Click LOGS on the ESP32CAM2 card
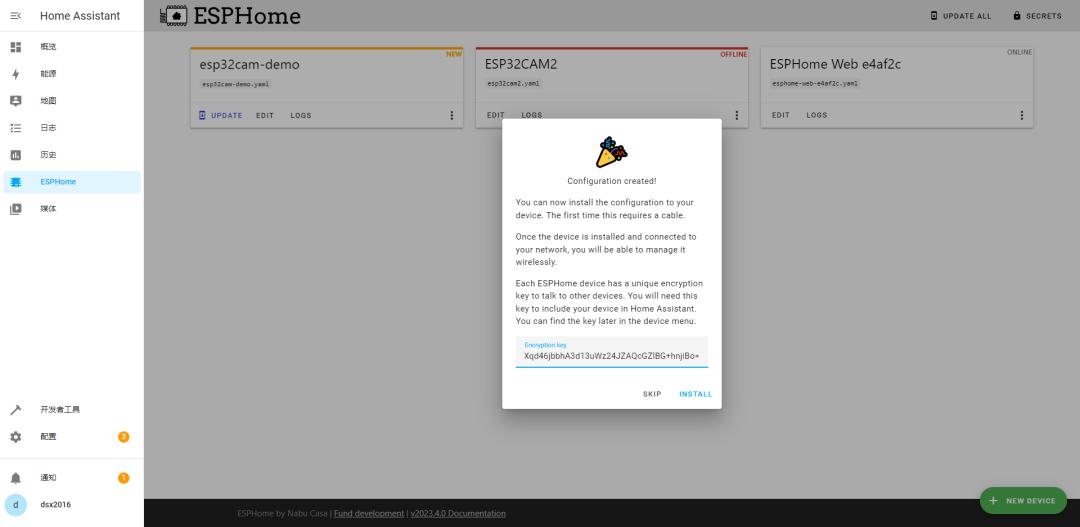Viewport: 1080px width, 527px height. click(532, 116)
